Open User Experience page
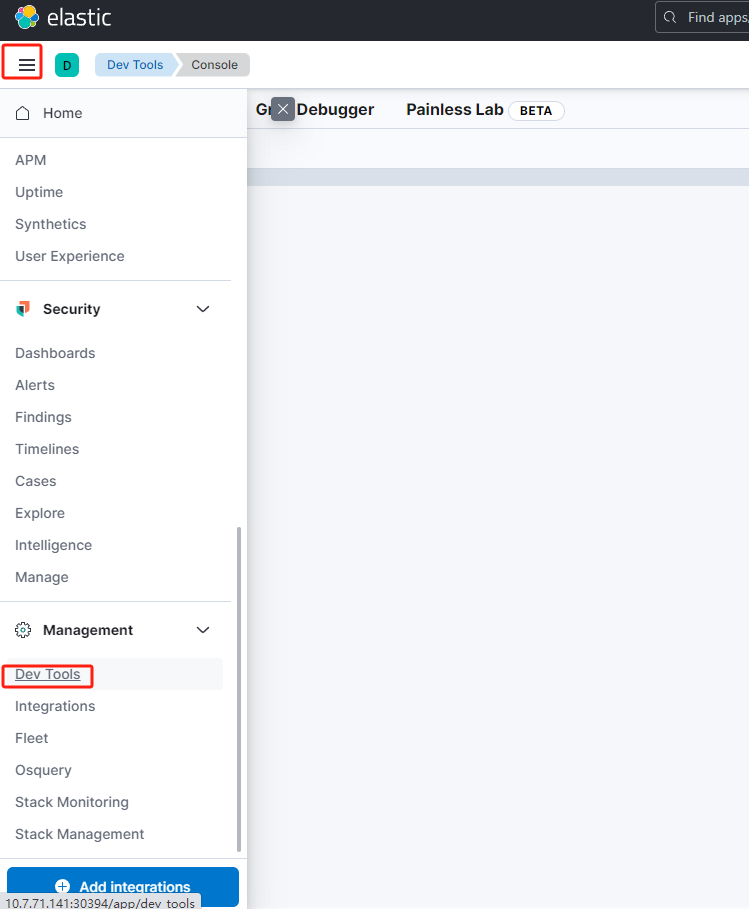Viewport: 749px width, 909px height. pyautogui.click(x=70, y=256)
